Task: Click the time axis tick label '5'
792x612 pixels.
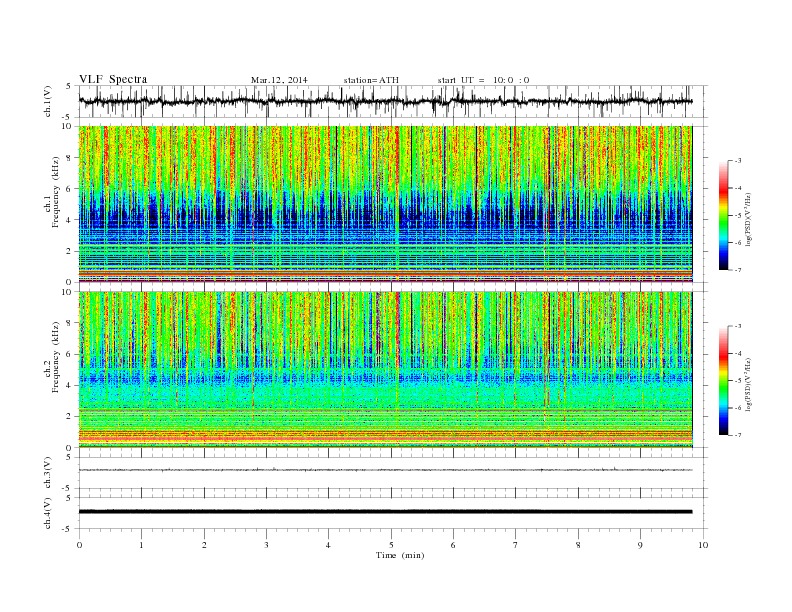Action: 391,545
